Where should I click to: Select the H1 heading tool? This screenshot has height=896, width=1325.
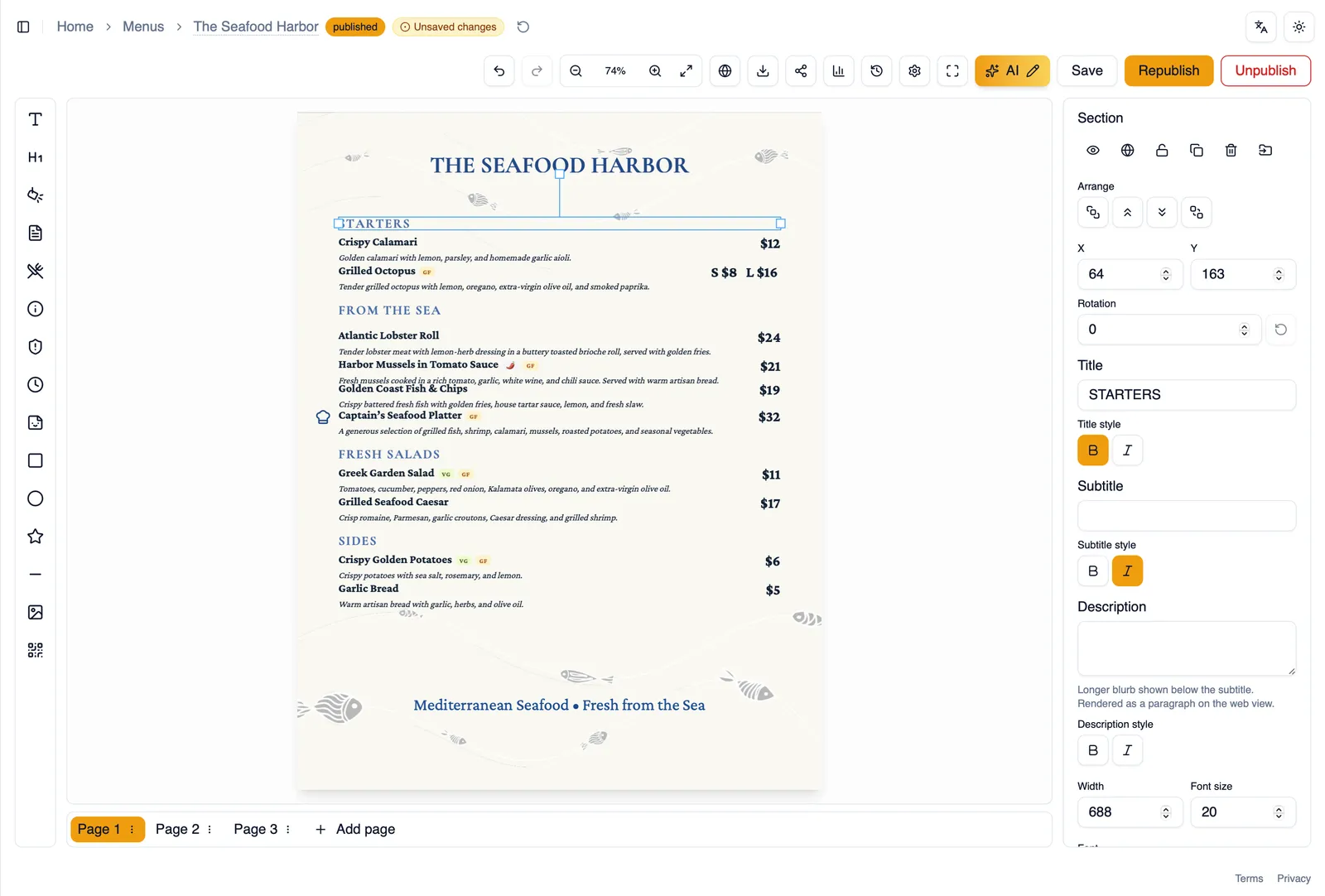(x=35, y=157)
